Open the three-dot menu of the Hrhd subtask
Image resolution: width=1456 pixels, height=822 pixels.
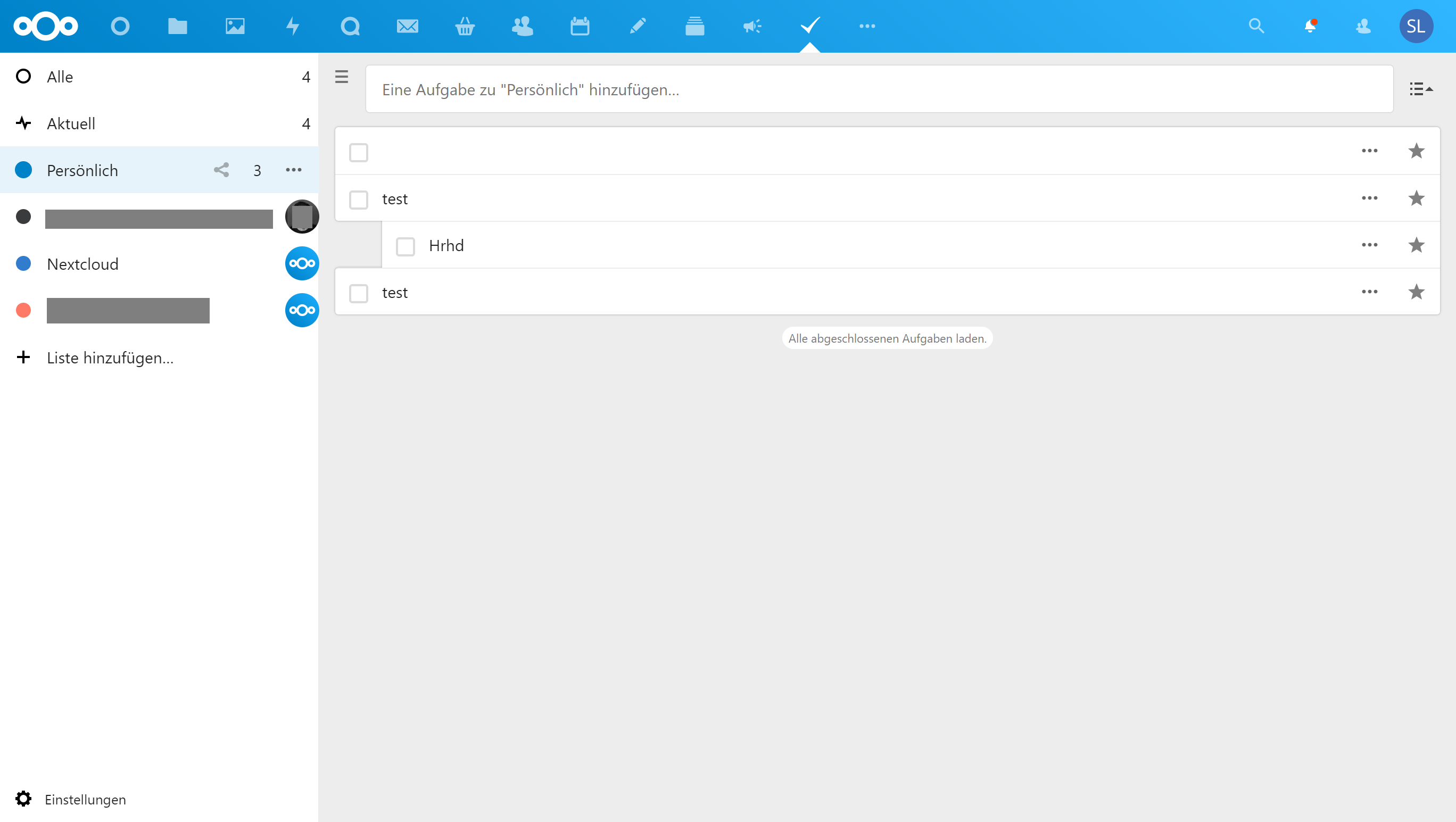[x=1370, y=245]
